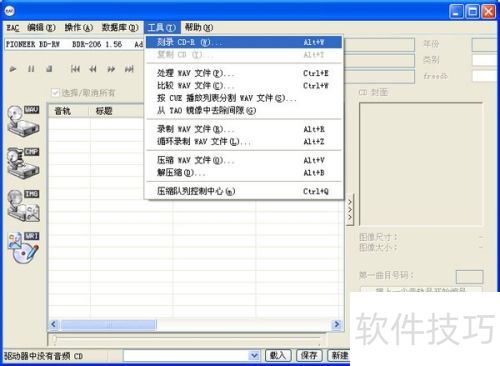The height and width of the screenshot is (366, 500).
Task: Close the open 工具(T) menu
Action: click(x=162, y=28)
